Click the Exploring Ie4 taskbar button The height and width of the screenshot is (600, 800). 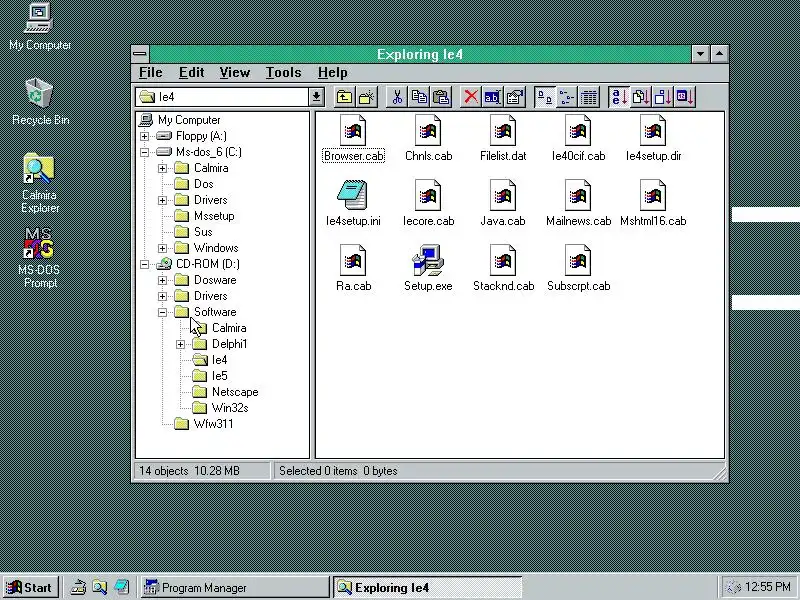pyautogui.click(x=428, y=587)
